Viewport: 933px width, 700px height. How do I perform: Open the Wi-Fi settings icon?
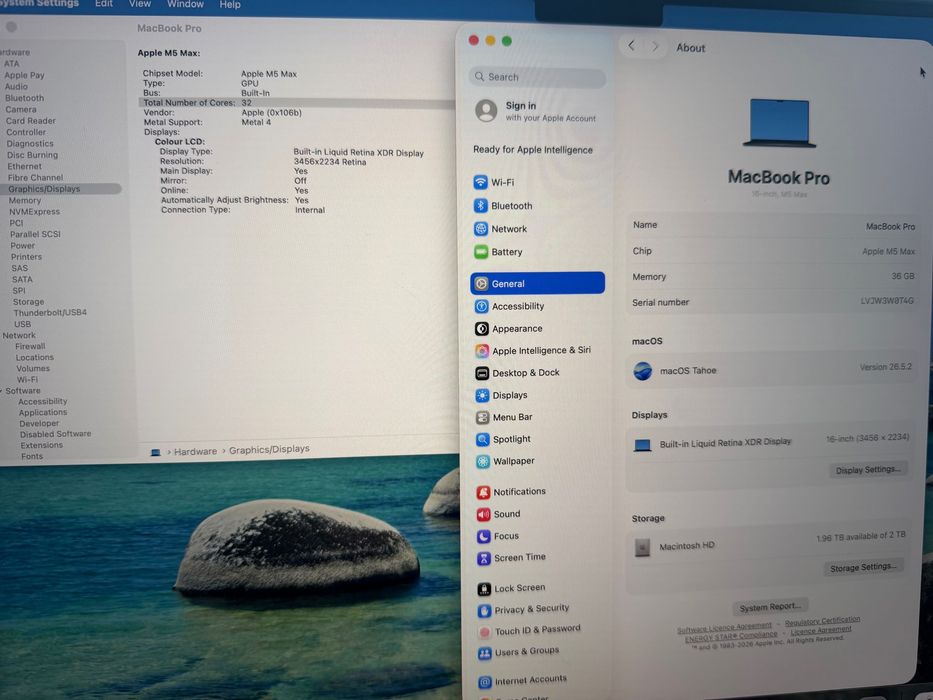click(480, 182)
